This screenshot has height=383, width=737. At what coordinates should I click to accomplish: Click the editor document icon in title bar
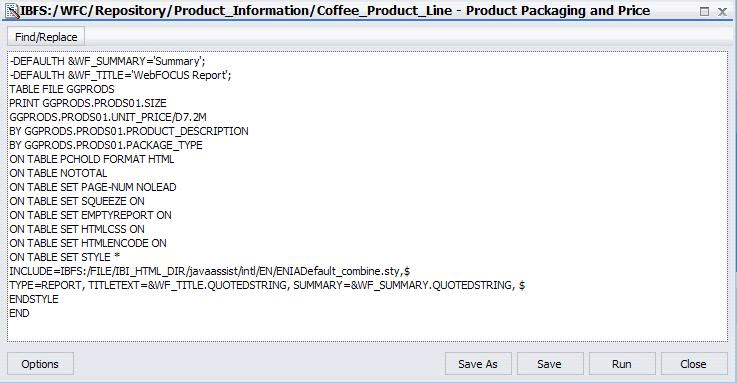pyautogui.click(x=12, y=11)
